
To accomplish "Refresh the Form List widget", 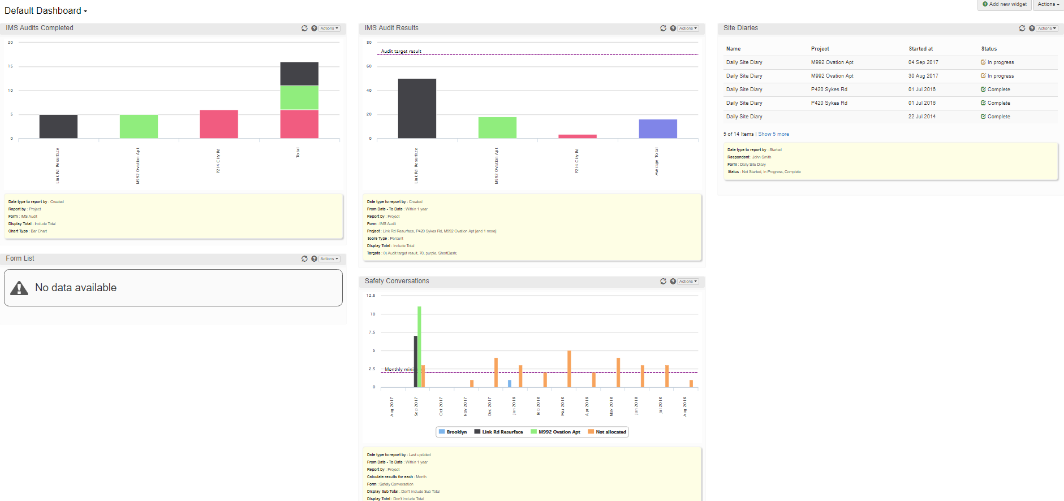I will click(x=303, y=259).
